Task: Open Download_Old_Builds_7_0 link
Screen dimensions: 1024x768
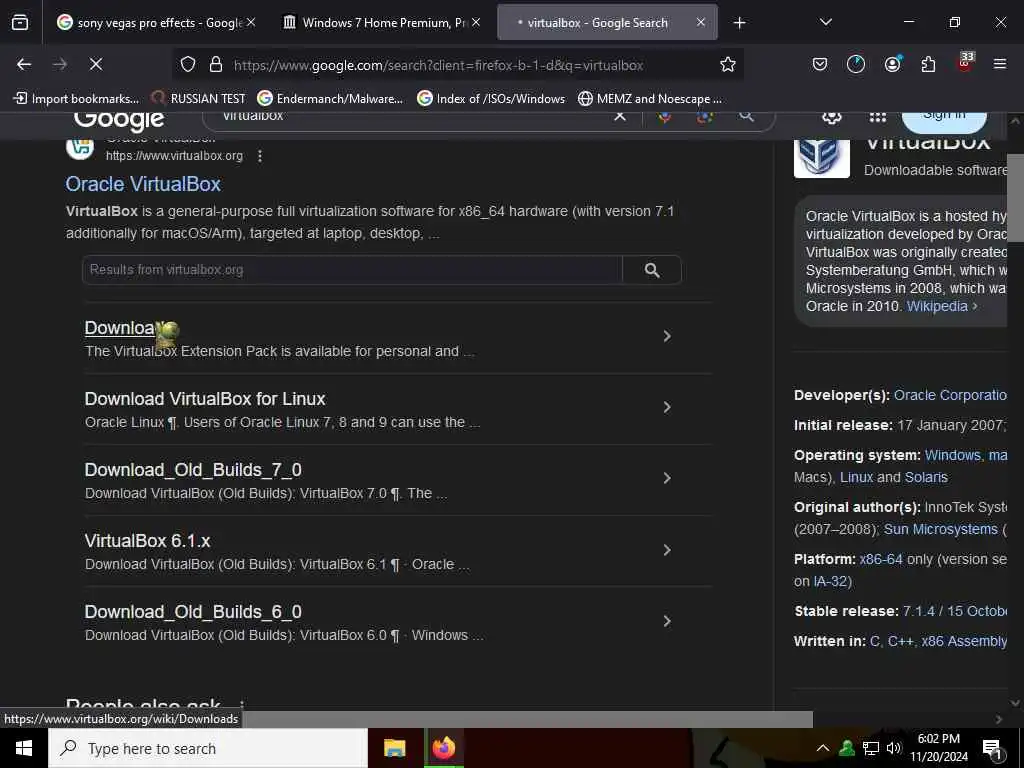Action: [193, 470]
